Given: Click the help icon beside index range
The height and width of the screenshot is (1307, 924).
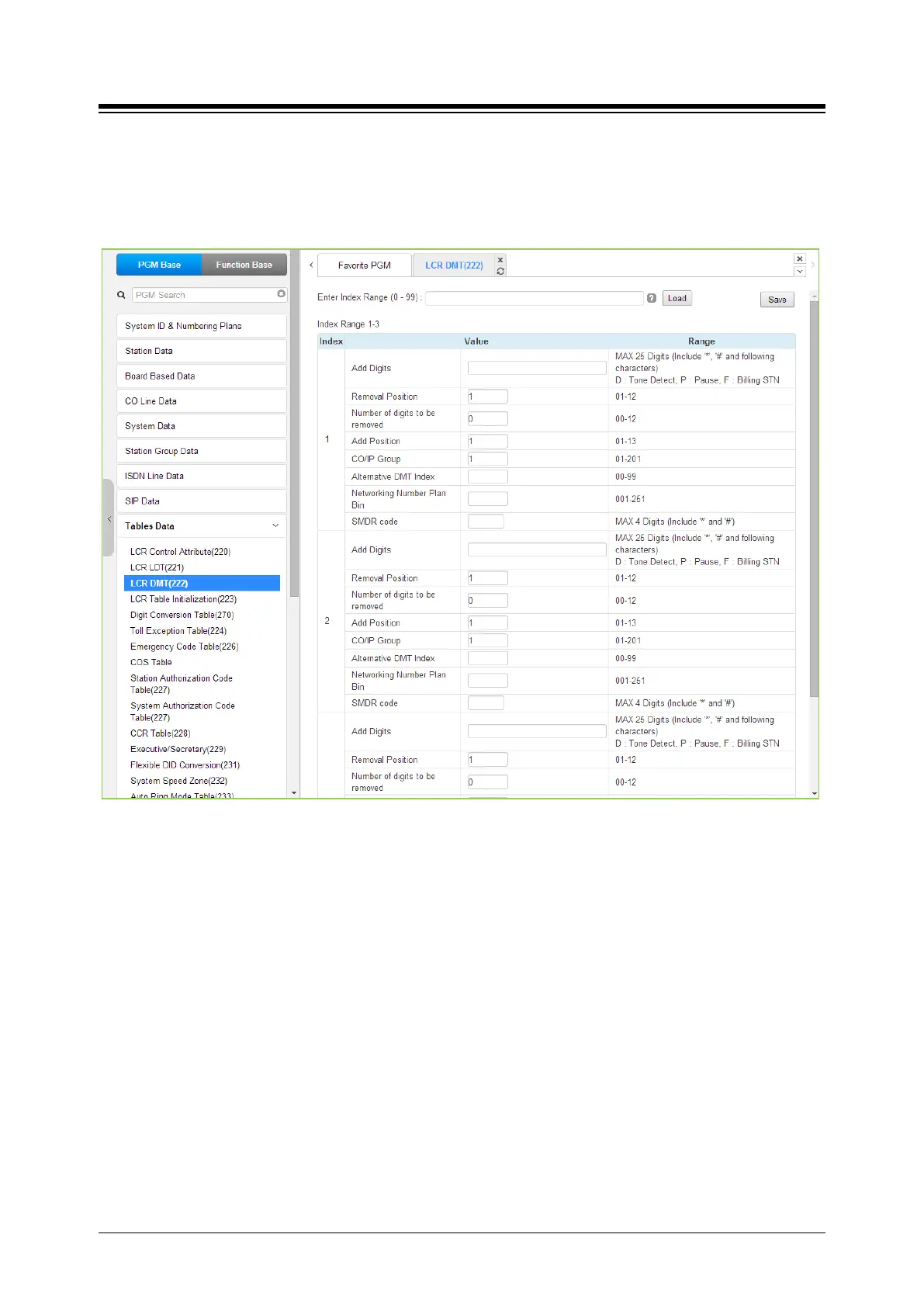Looking at the screenshot, I should coord(652,298).
